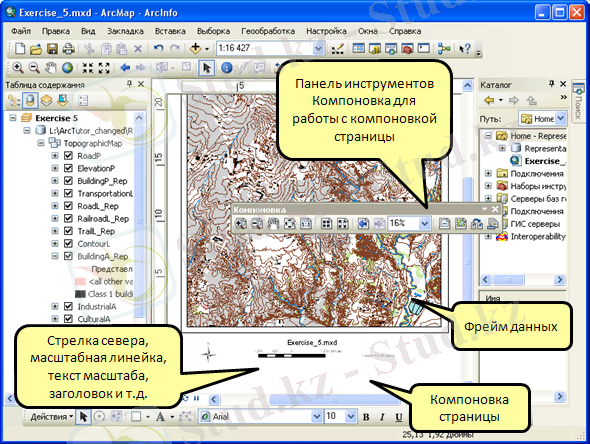Open the Поиск side tab
Viewport: 590px width, 444px height.
click(x=578, y=101)
